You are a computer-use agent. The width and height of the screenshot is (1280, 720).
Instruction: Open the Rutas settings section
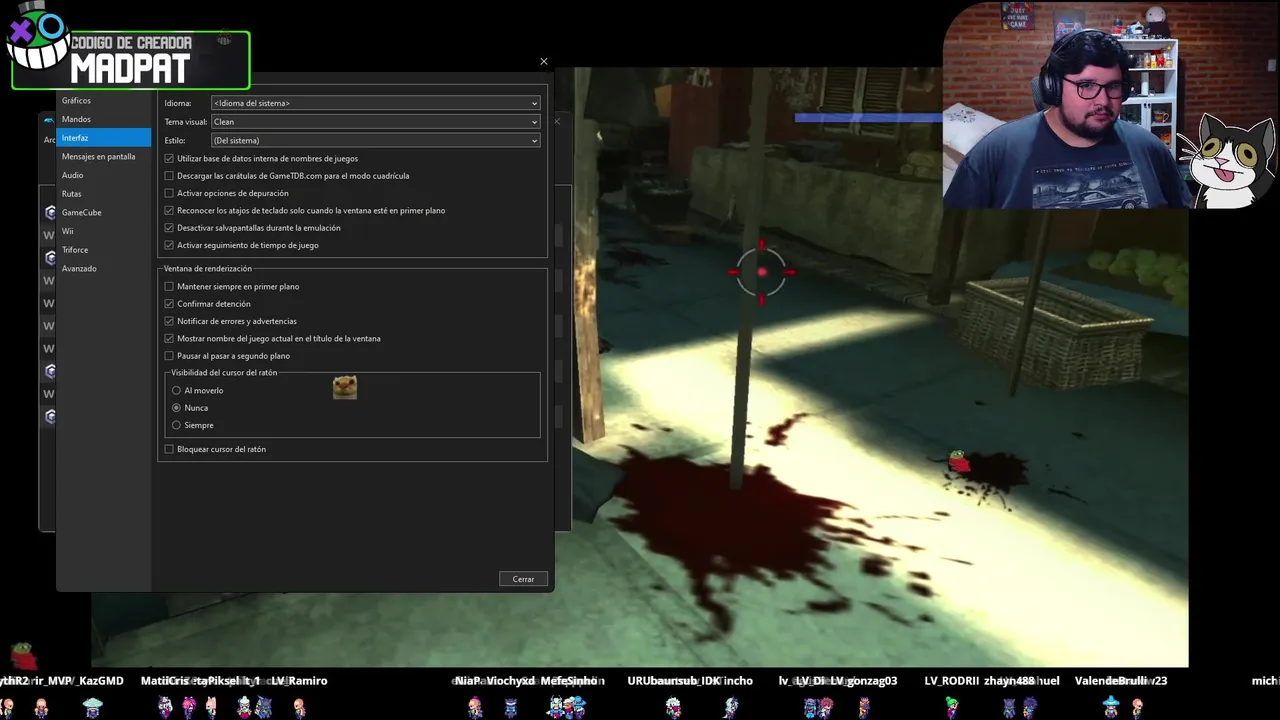click(x=104, y=194)
